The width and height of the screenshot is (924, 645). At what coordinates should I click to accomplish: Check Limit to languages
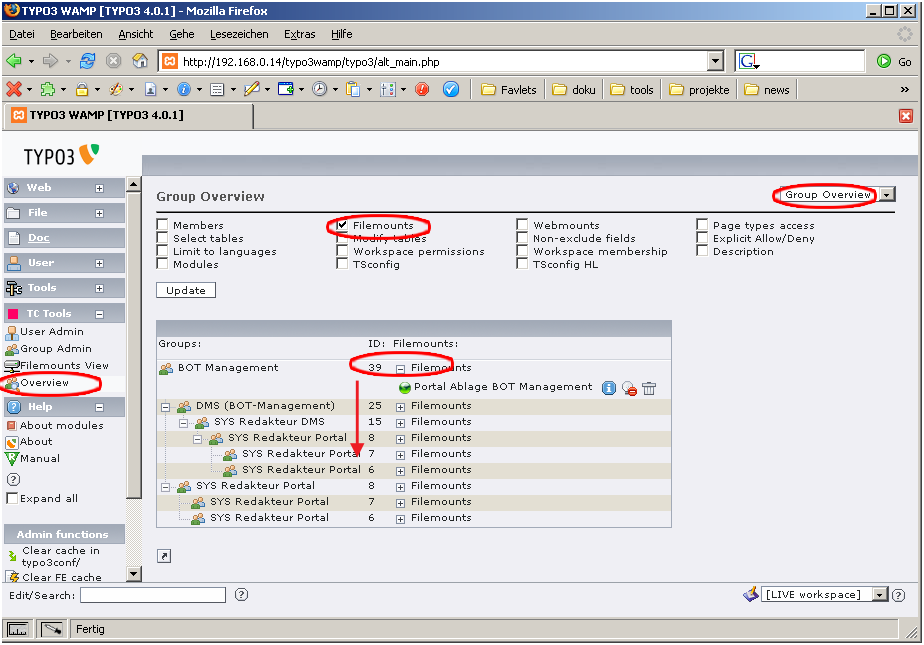163,250
